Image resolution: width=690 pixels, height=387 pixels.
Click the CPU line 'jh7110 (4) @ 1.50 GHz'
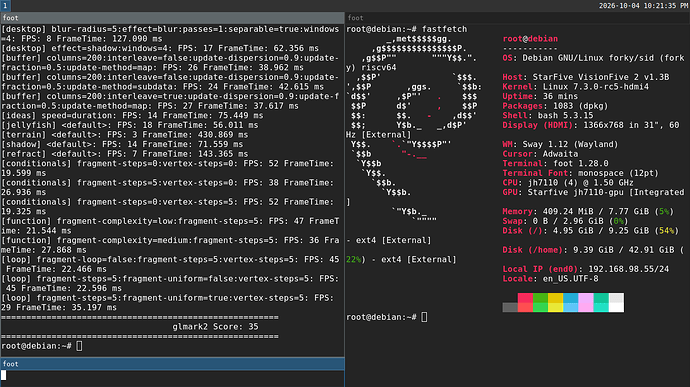568,183
